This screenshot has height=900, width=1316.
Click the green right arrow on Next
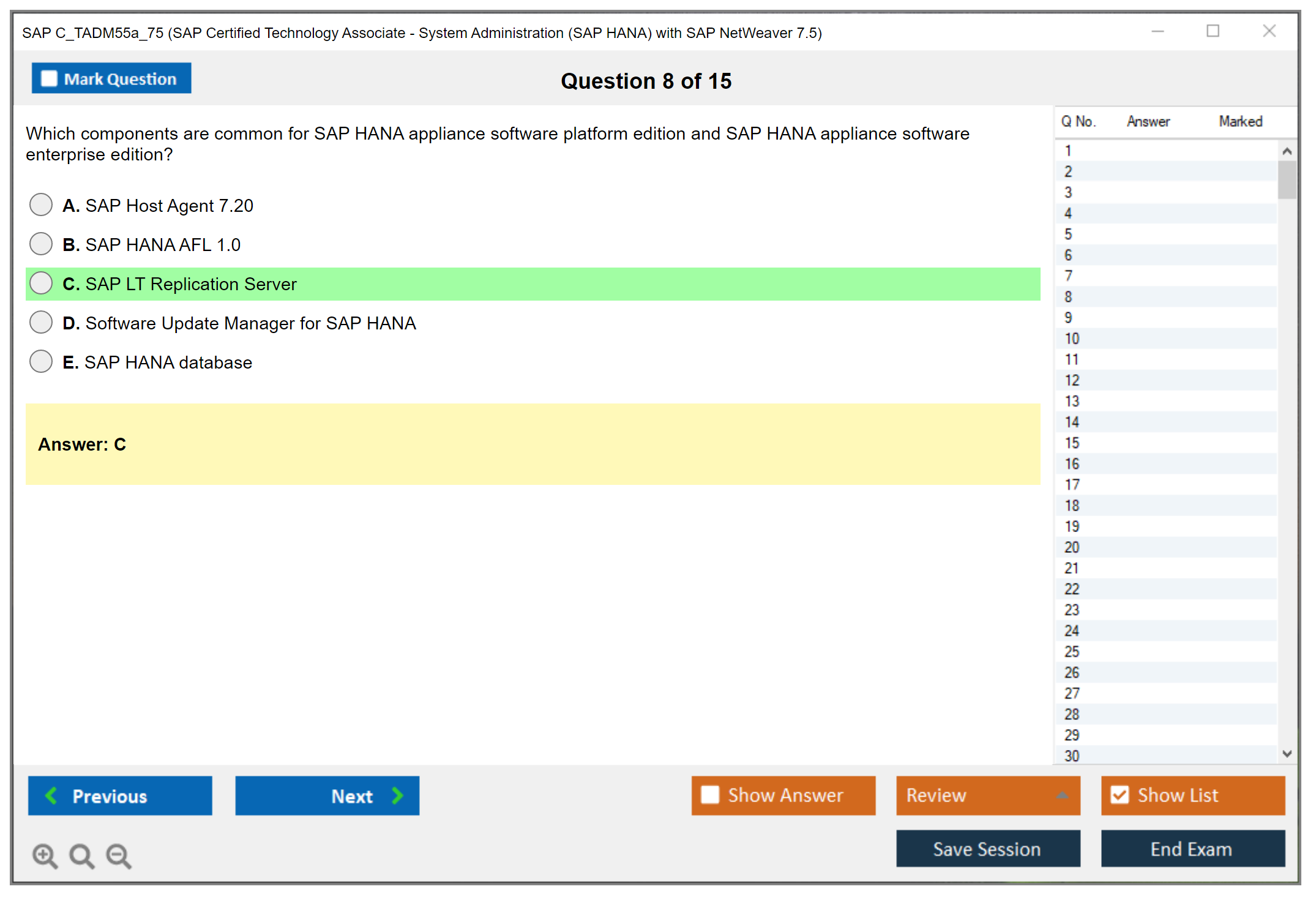[398, 795]
